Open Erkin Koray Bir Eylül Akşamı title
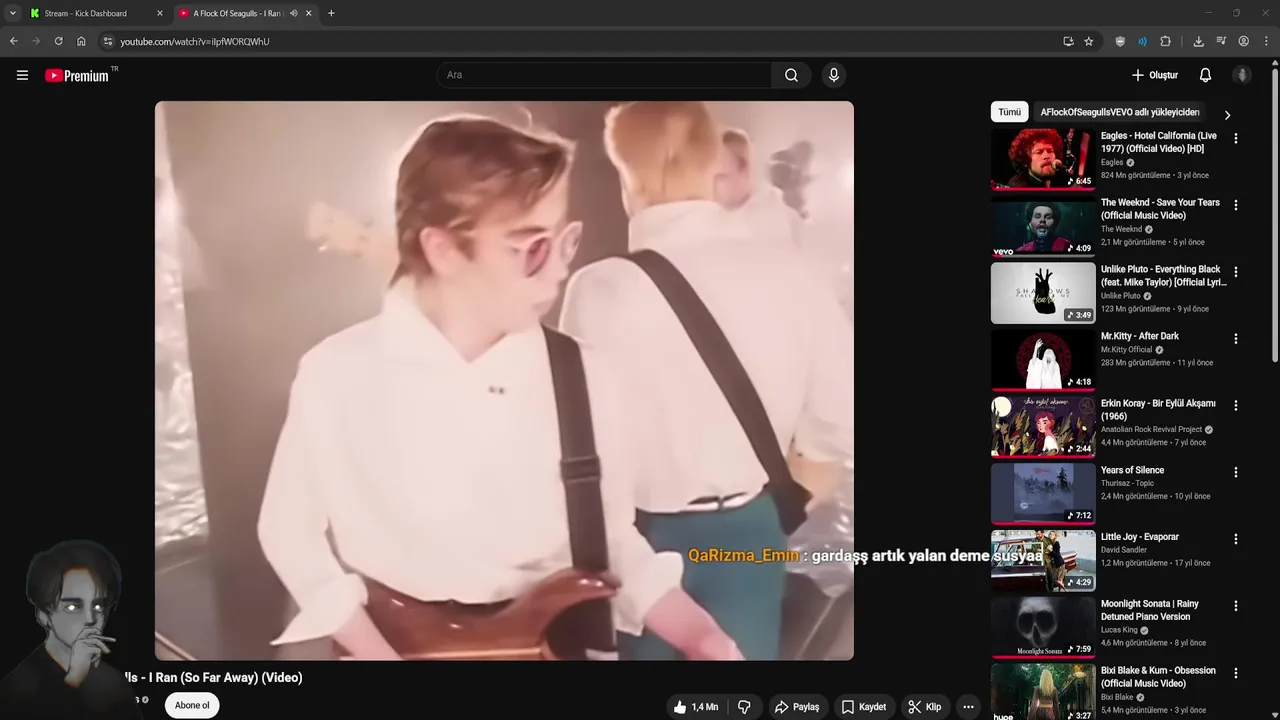 [1158, 409]
